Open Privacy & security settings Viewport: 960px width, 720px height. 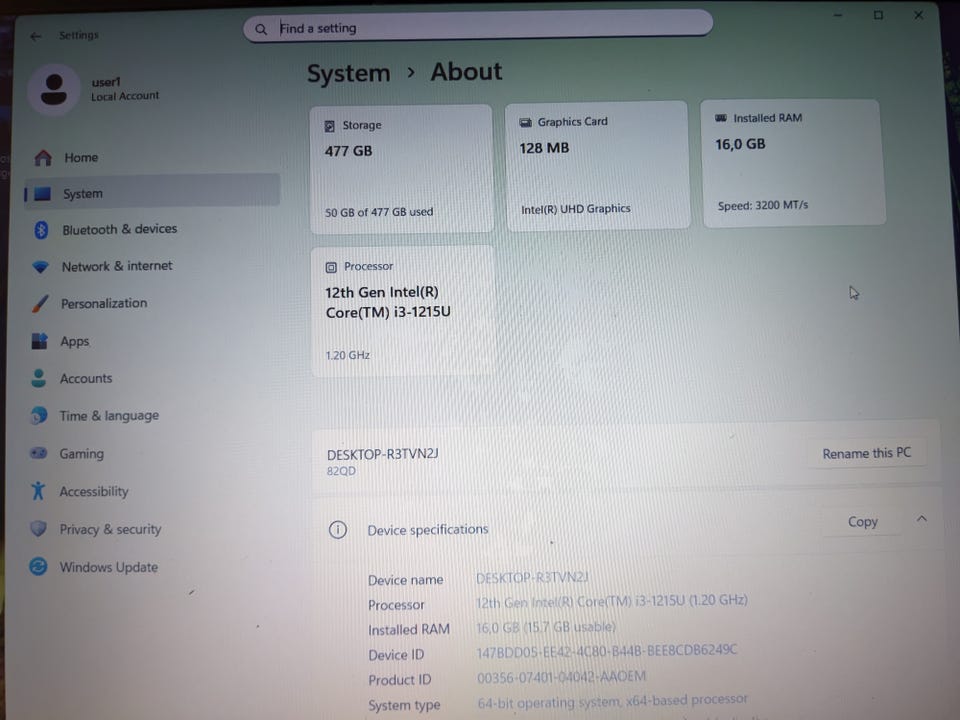click(152, 529)
